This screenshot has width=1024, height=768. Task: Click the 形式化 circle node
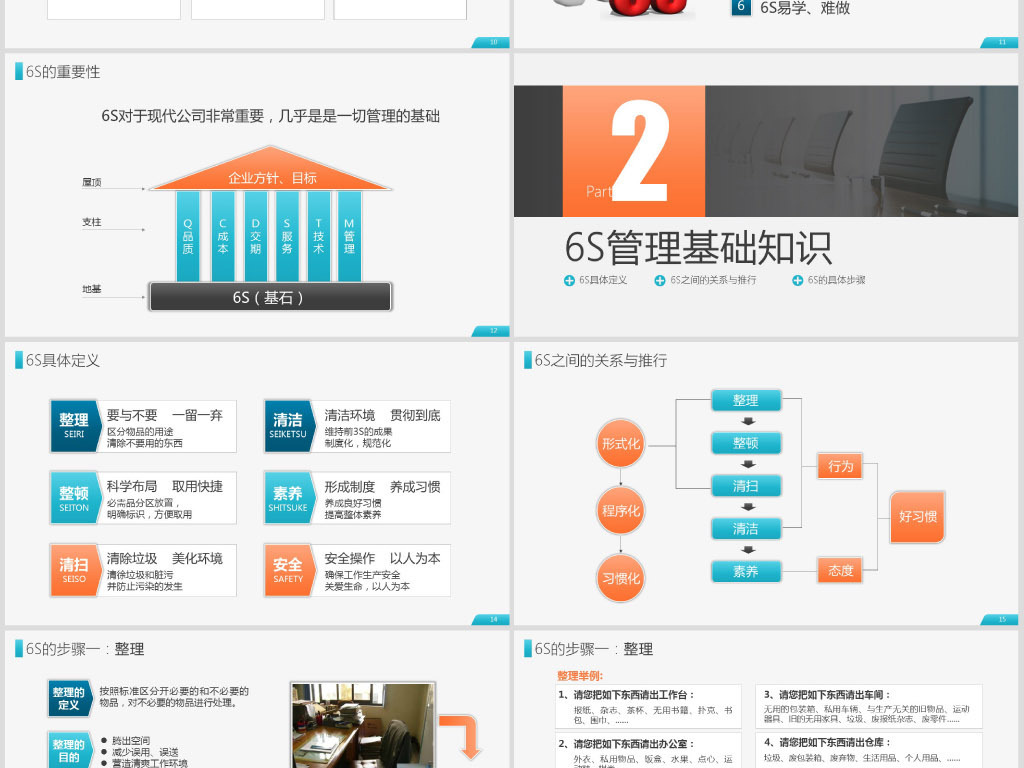point(620,444)
